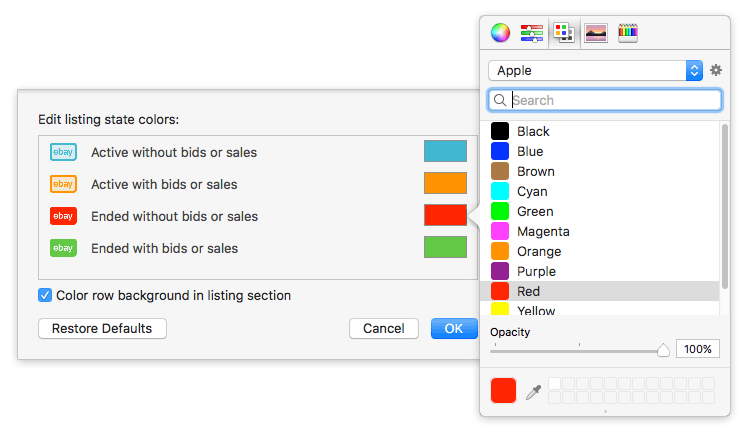Open the color wheel picker tab
The height and width of the screenshot is (437, 750).
pyautogui.click(x=500, y=33)
